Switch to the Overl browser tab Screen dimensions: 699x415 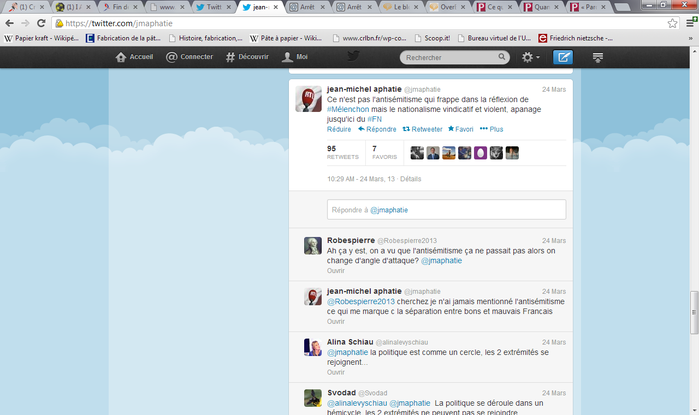coord(448,7)
